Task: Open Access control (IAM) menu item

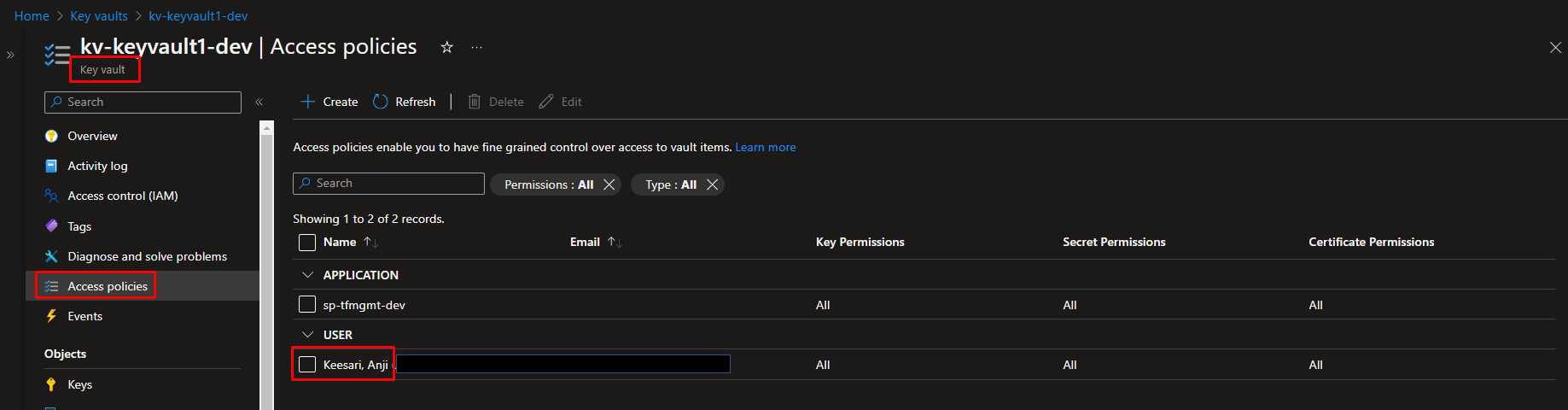Action: [x=123, y=196]
